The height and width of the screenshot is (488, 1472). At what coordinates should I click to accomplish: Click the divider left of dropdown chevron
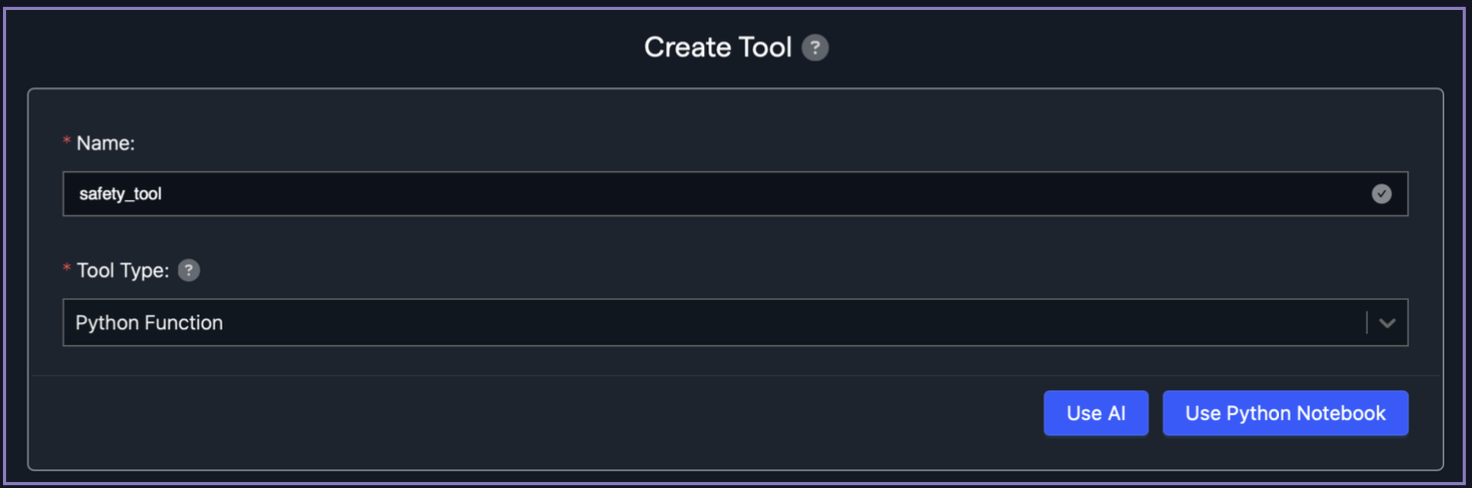(x=1366, y=323)
